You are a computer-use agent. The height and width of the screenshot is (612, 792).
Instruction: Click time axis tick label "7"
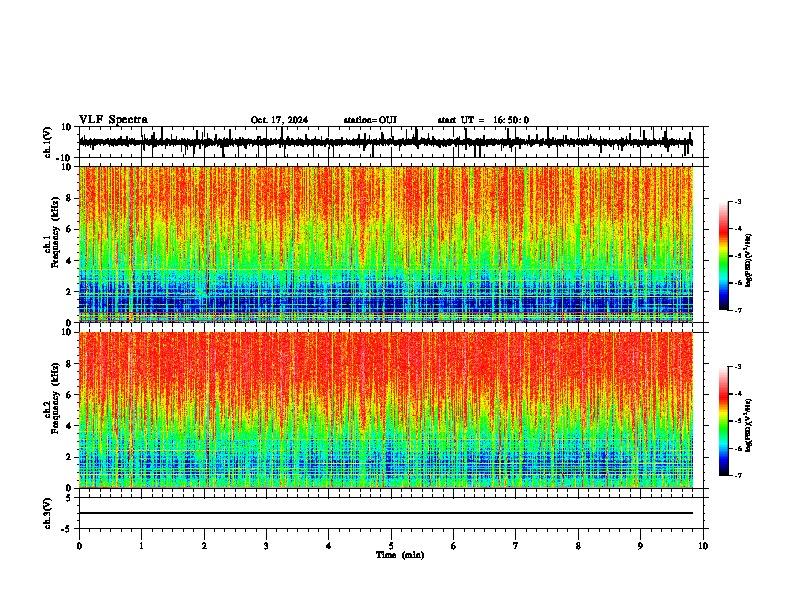click(516, 546)
